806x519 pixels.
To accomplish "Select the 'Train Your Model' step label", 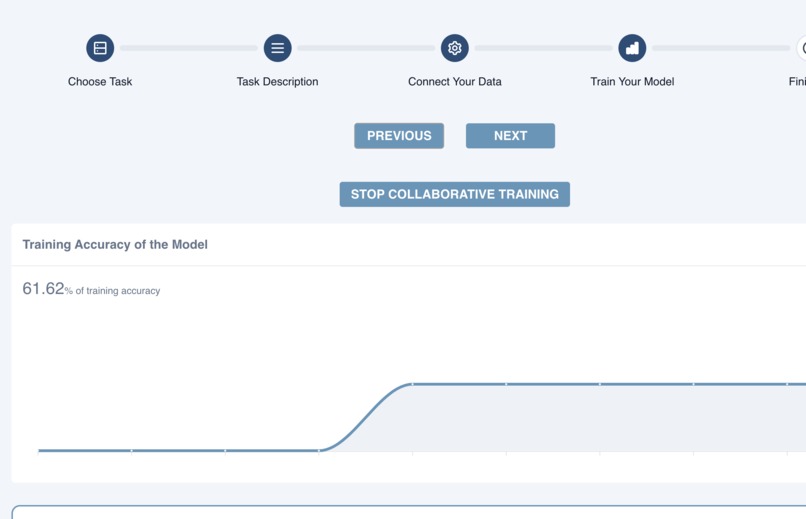I will (632, 82).
